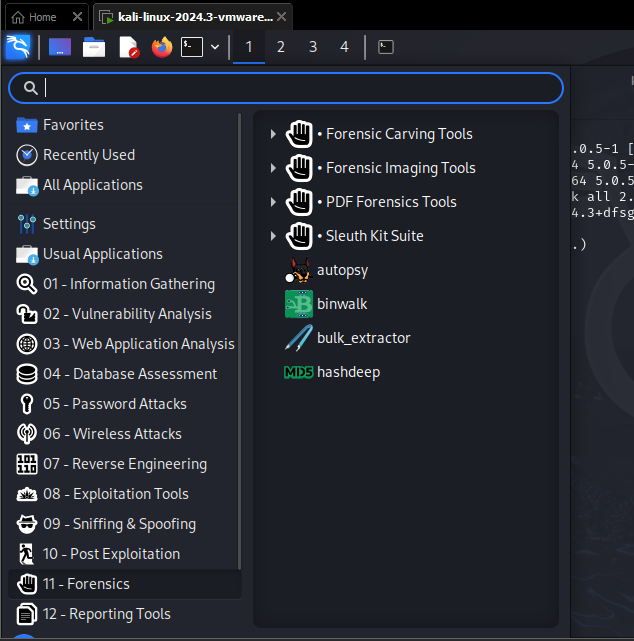
Task: Focus the application search field
Action: (x=286, y=88)
